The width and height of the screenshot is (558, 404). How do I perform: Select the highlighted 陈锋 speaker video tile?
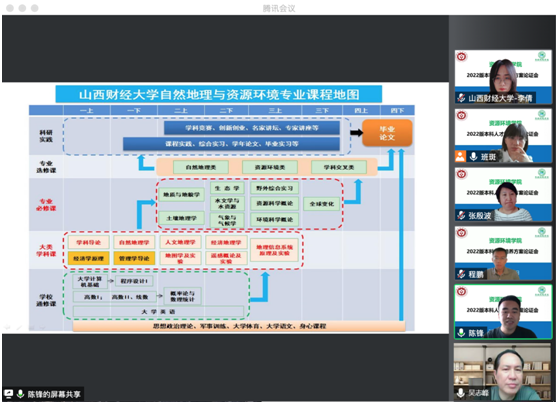click(503, 311)
